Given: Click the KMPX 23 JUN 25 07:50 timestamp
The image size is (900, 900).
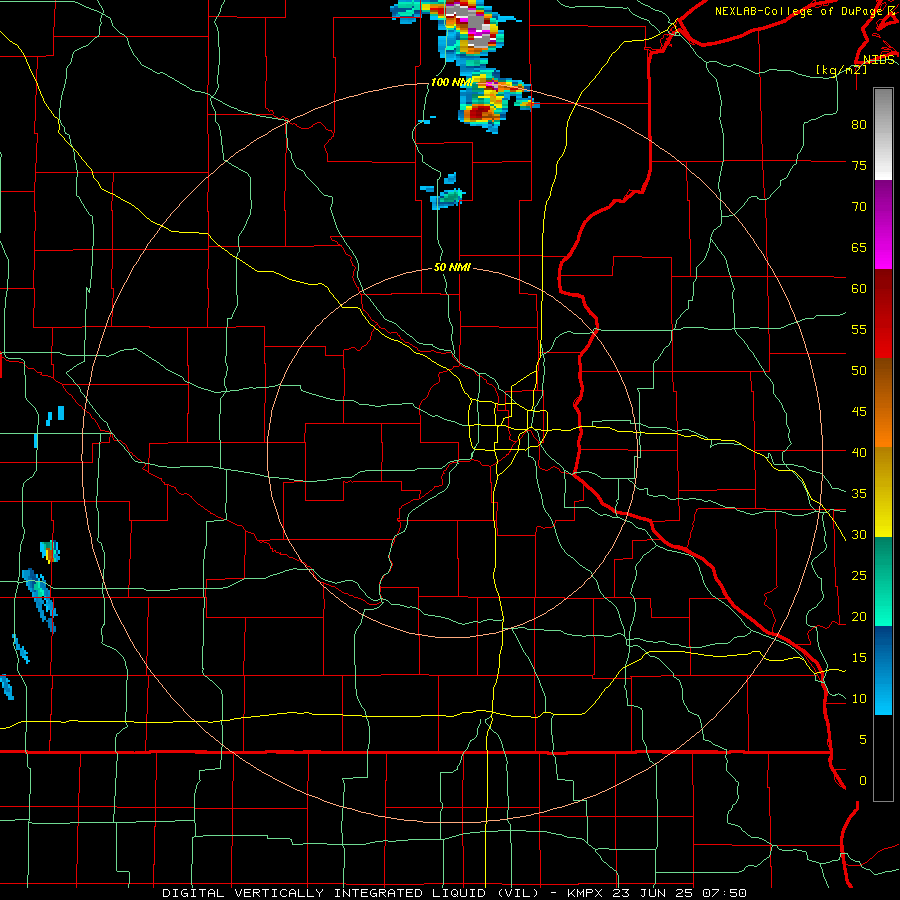Looking at the screenshot, I should (x=657, y=893).
